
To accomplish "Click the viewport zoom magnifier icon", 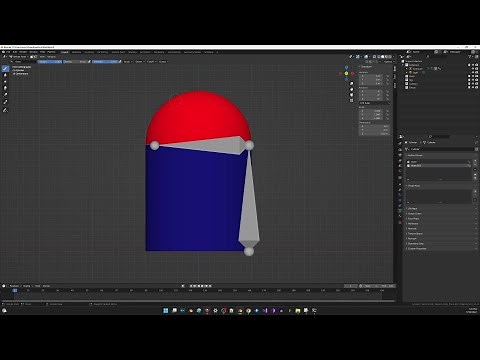I will click(x=351, y=83).
